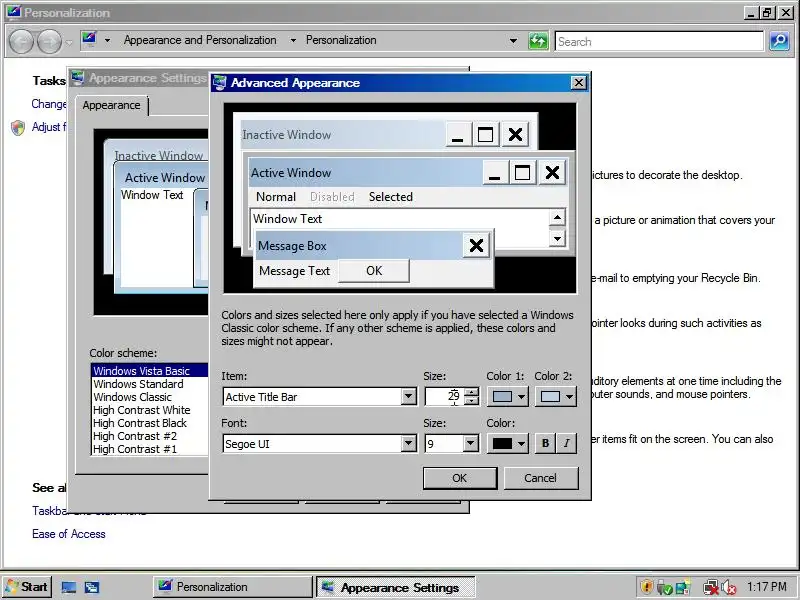Open the font Color picker dropdown
Screen dimensions: 800x600
point(507,443)
